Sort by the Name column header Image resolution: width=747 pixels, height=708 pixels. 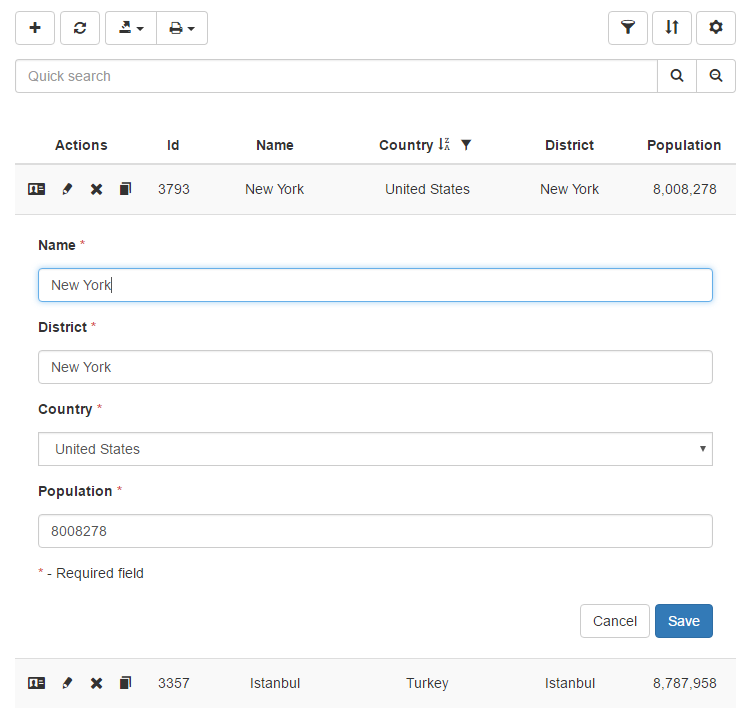(x=274, y=145)
